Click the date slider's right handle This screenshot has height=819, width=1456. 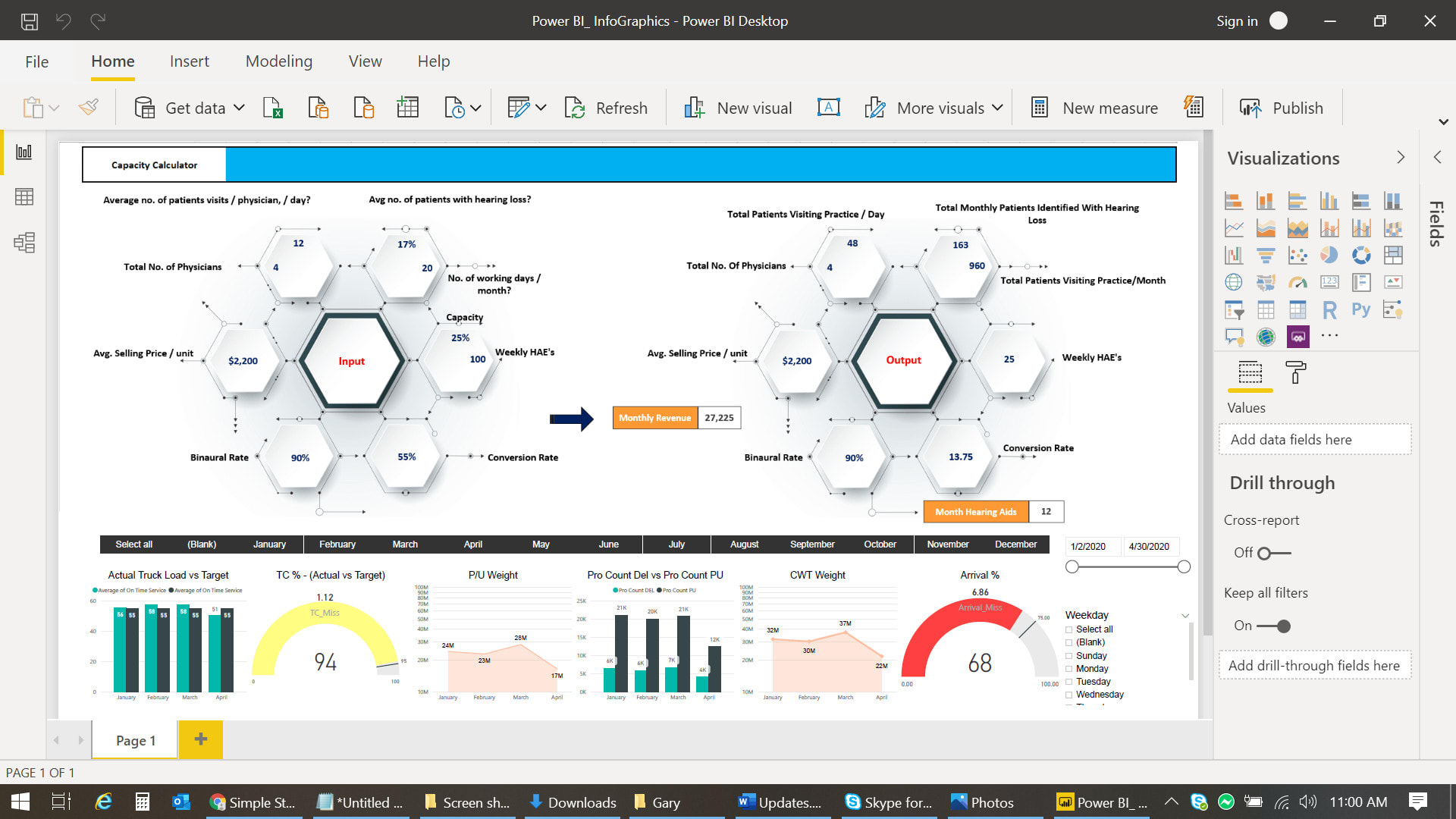pos(1184,567)
